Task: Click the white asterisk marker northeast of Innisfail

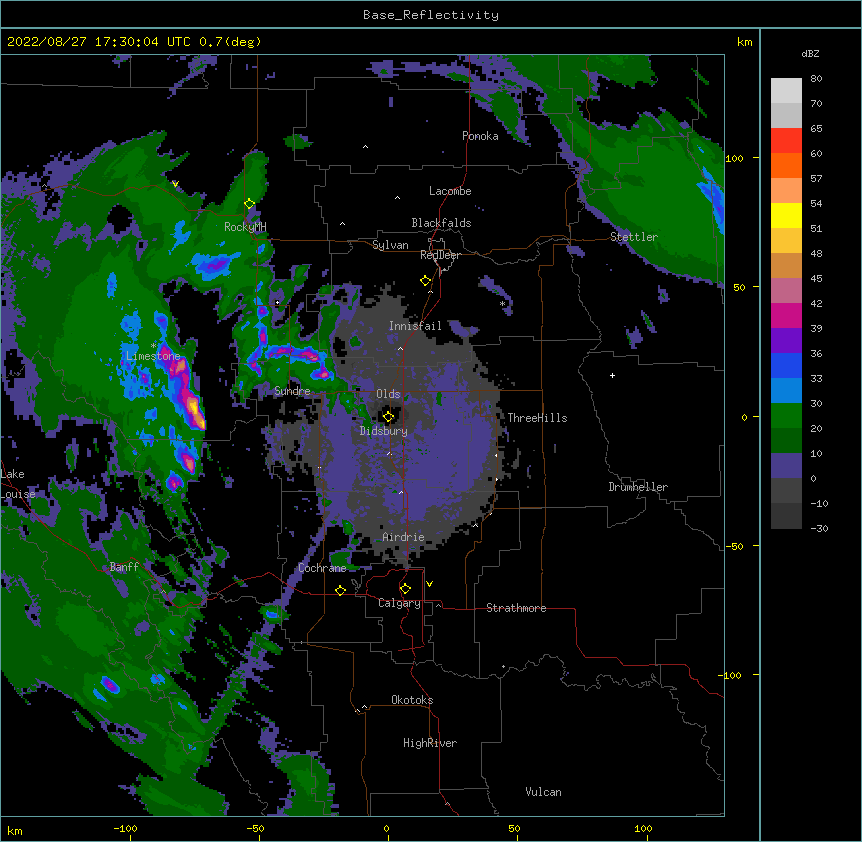Action: click(502, 304)
